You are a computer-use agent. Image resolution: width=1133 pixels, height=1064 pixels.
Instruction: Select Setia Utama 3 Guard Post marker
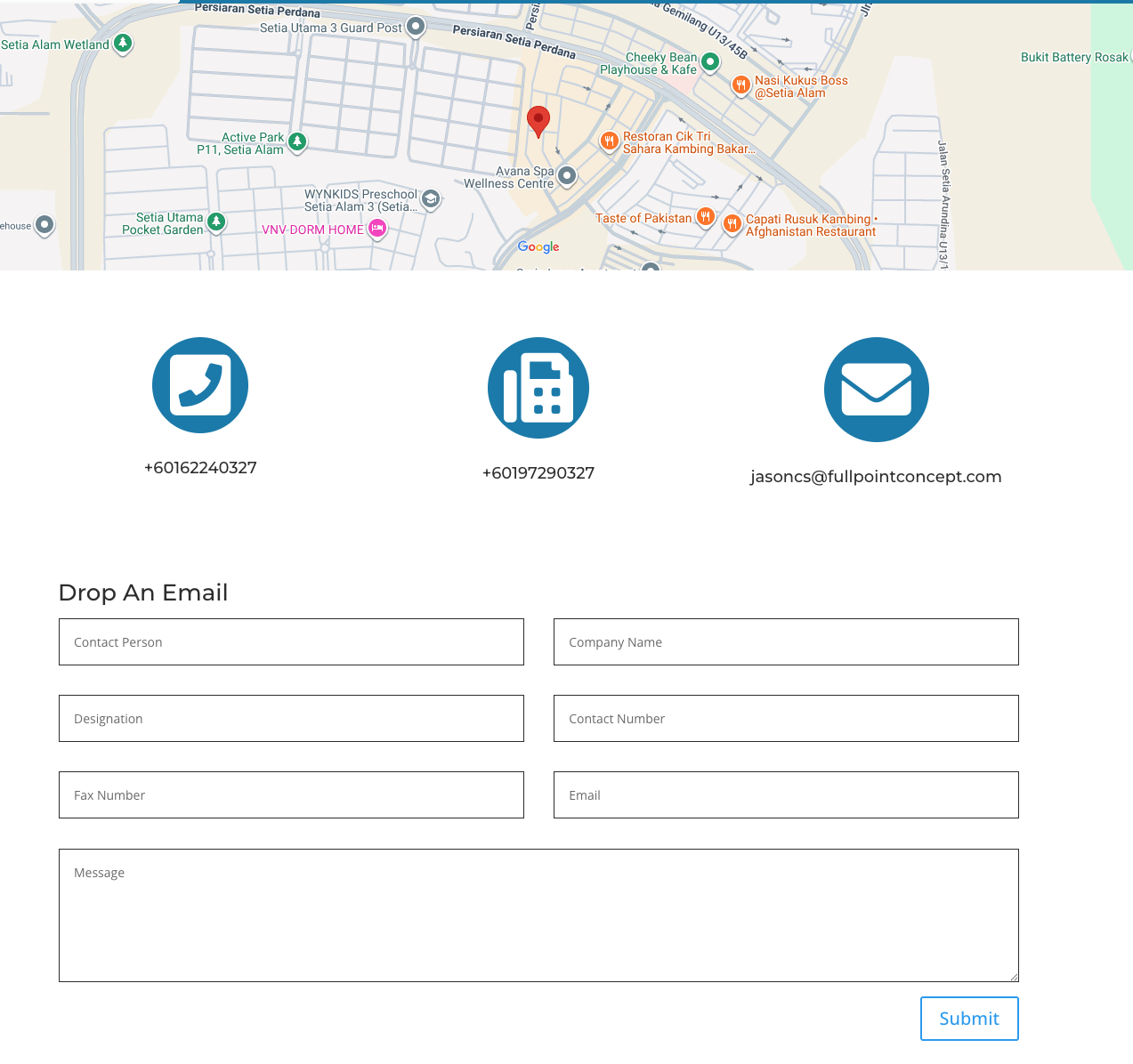[x=416, y=27]
